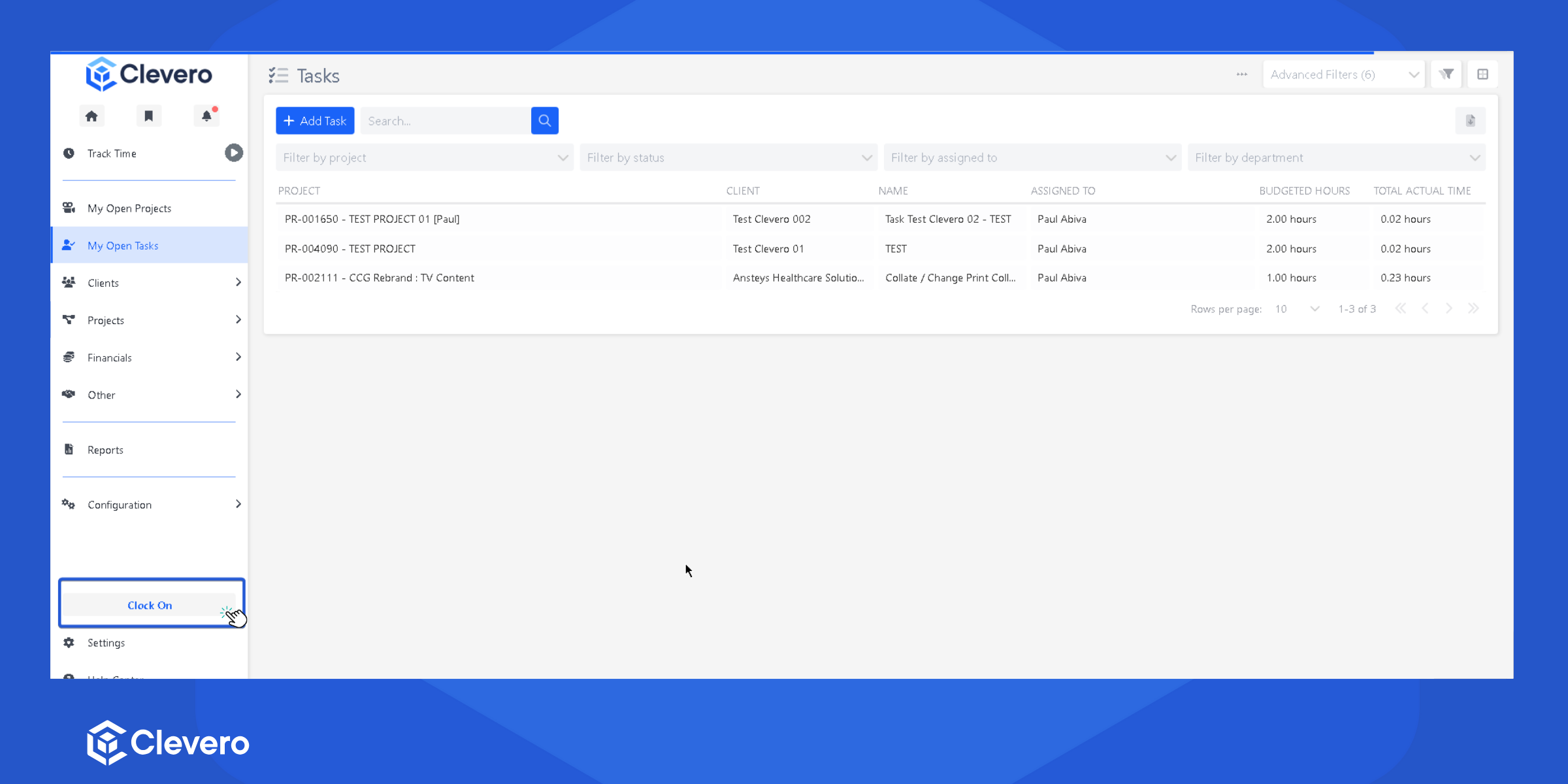This screenshot has width=1568, height=784.
Task: Open the Filter by project dropdown
Action: [424, 157]
